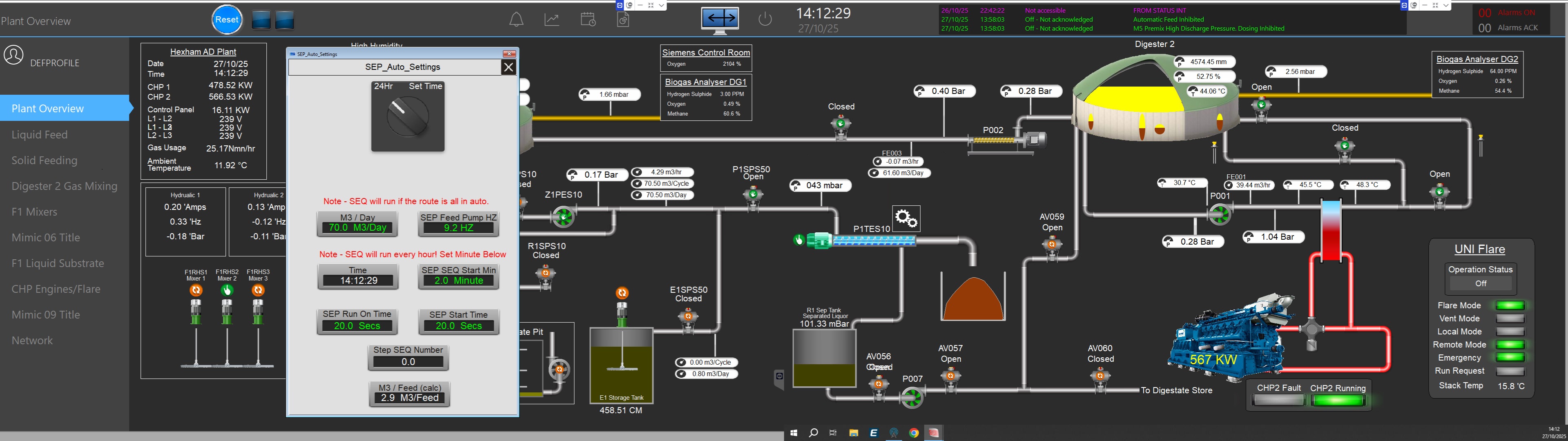The height and width of the screenshot is (441, 1568).
Task: Click the DEFPROFILE user avatar icon
Action: (x=13, y=55)
